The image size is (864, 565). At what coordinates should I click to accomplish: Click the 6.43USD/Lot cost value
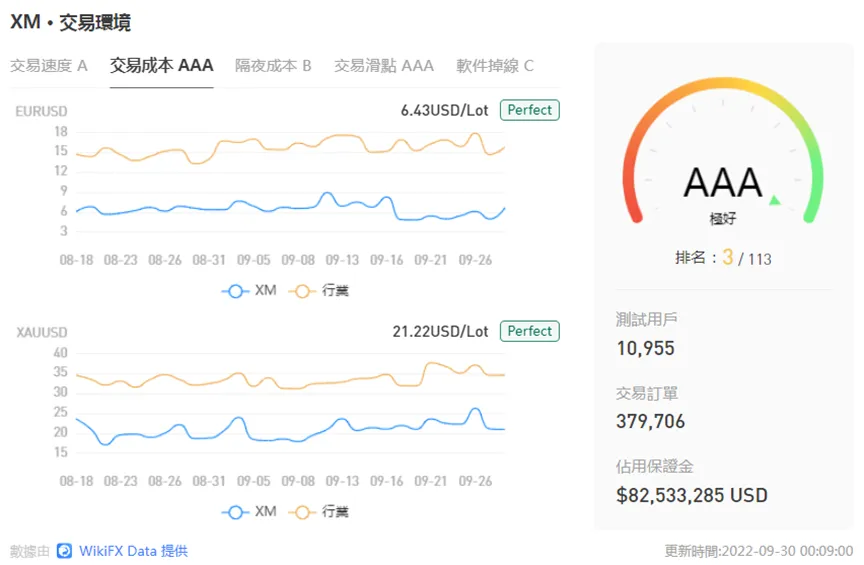coord(445,110)
